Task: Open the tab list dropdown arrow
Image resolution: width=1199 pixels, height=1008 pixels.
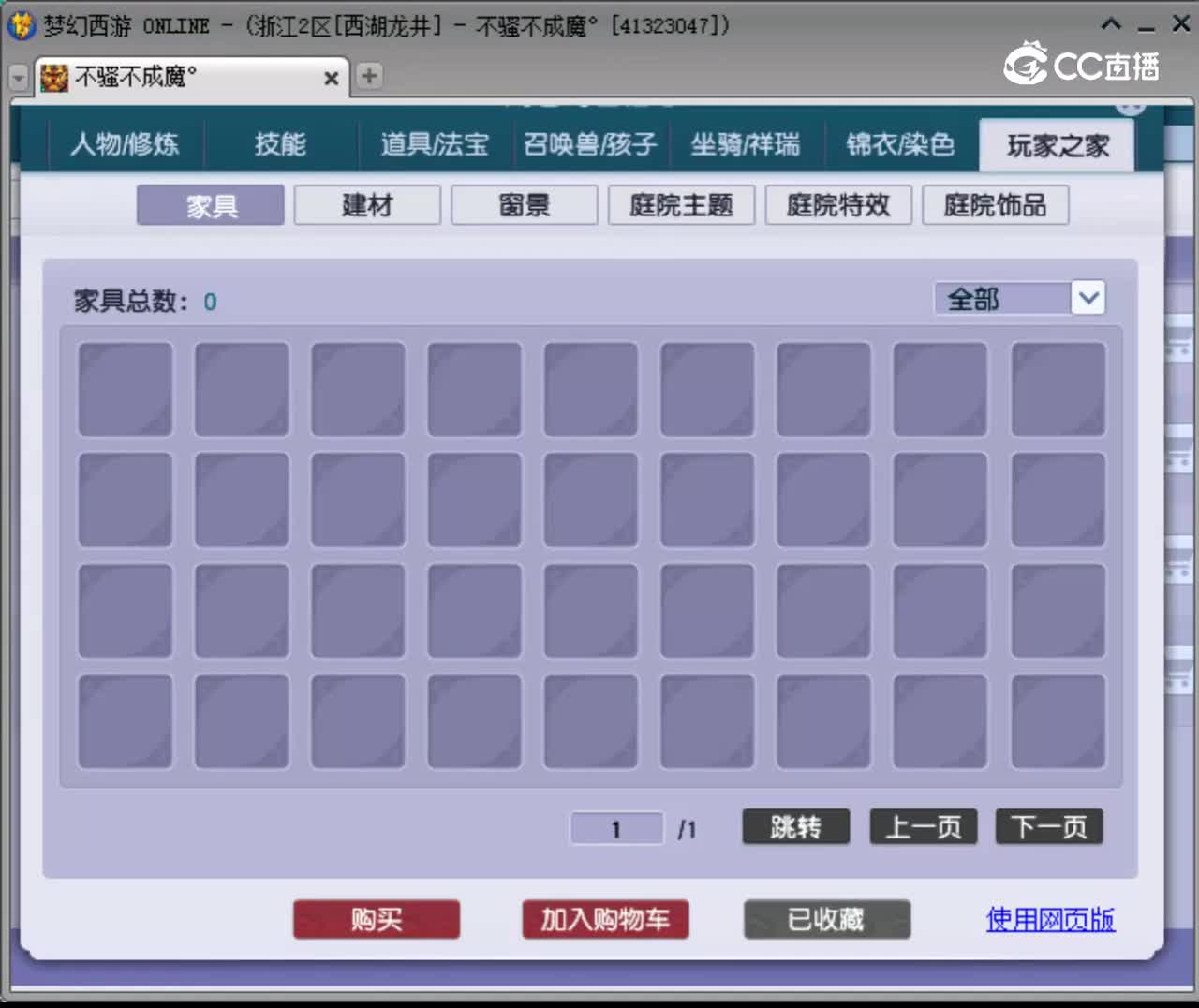Action: pos(19,78)
